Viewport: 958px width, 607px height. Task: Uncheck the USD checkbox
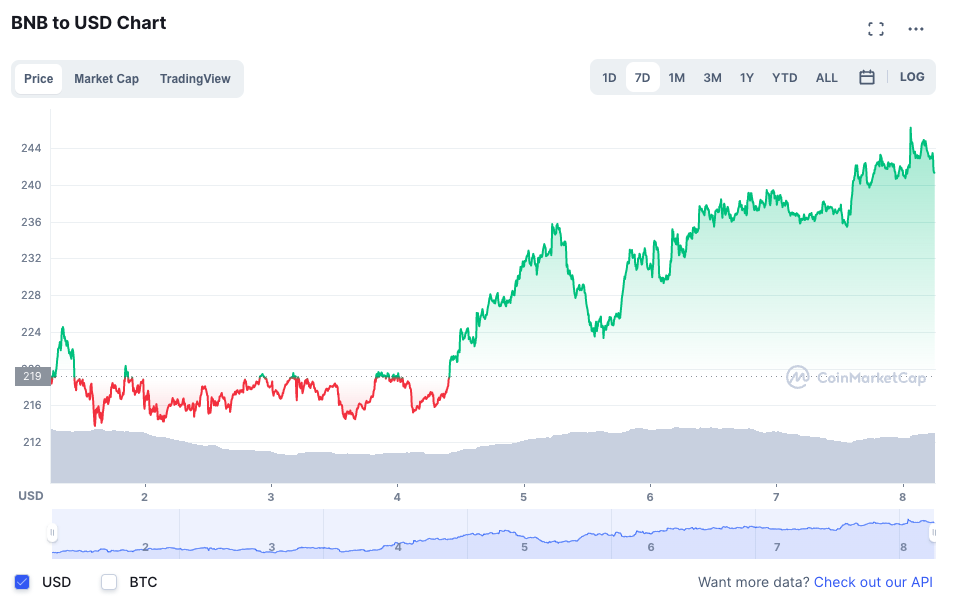(x=22, y=582)
